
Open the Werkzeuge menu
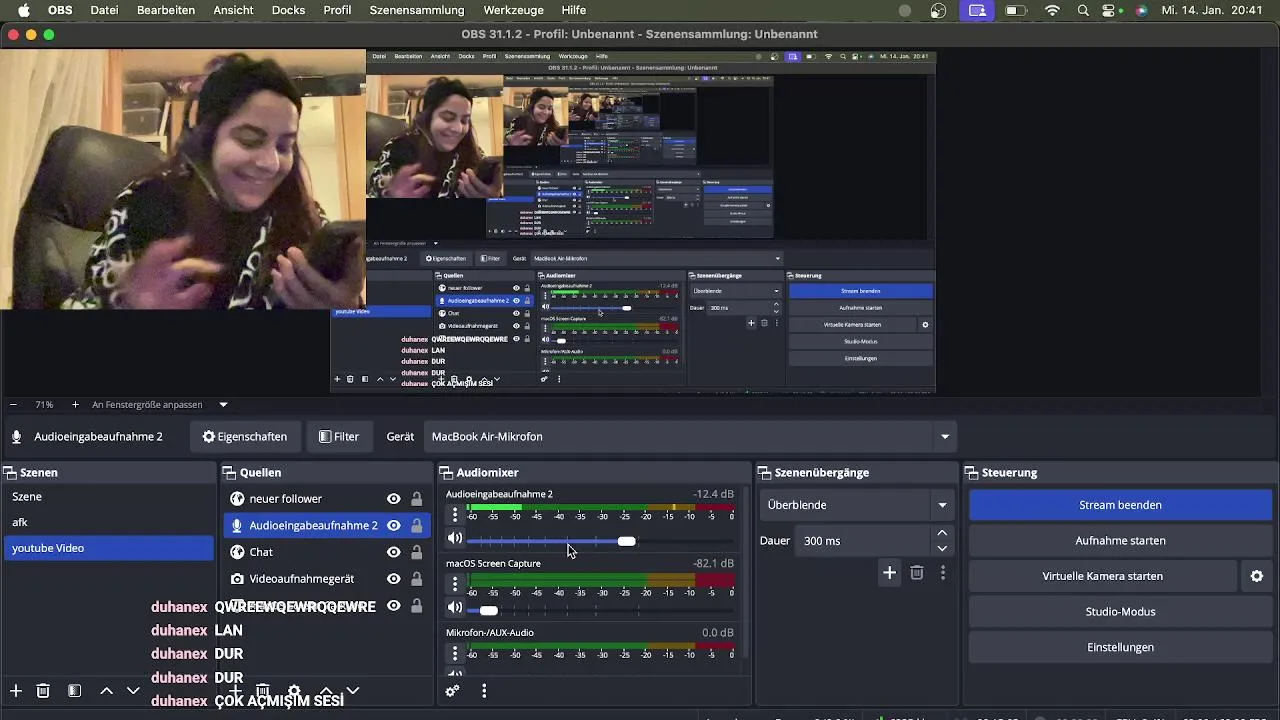[x=513, y=10]
